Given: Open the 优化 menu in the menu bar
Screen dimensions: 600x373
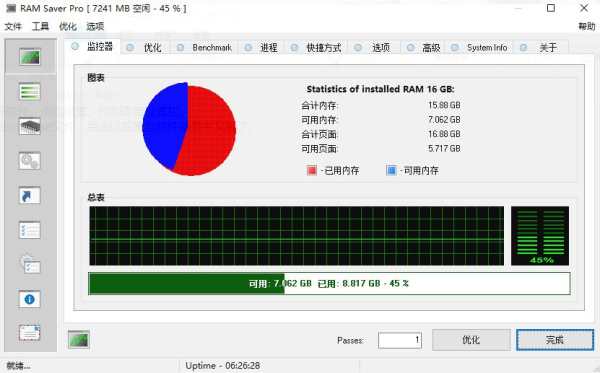Looking at the screenshot, I should pos(68,26).
